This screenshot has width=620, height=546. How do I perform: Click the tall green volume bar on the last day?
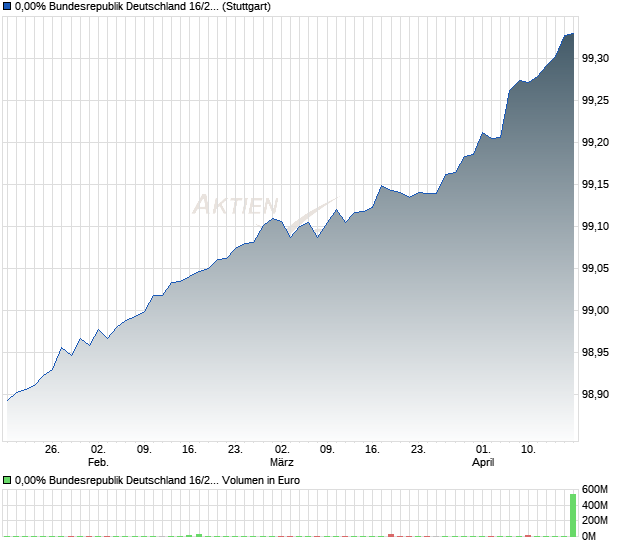[573, 515]
